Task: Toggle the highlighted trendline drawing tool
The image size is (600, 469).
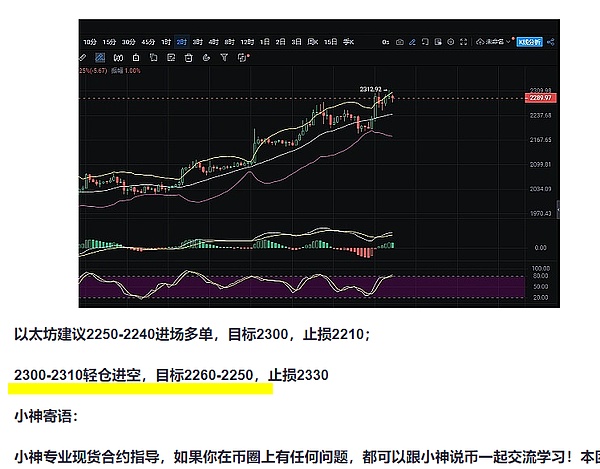Action: 100,58
